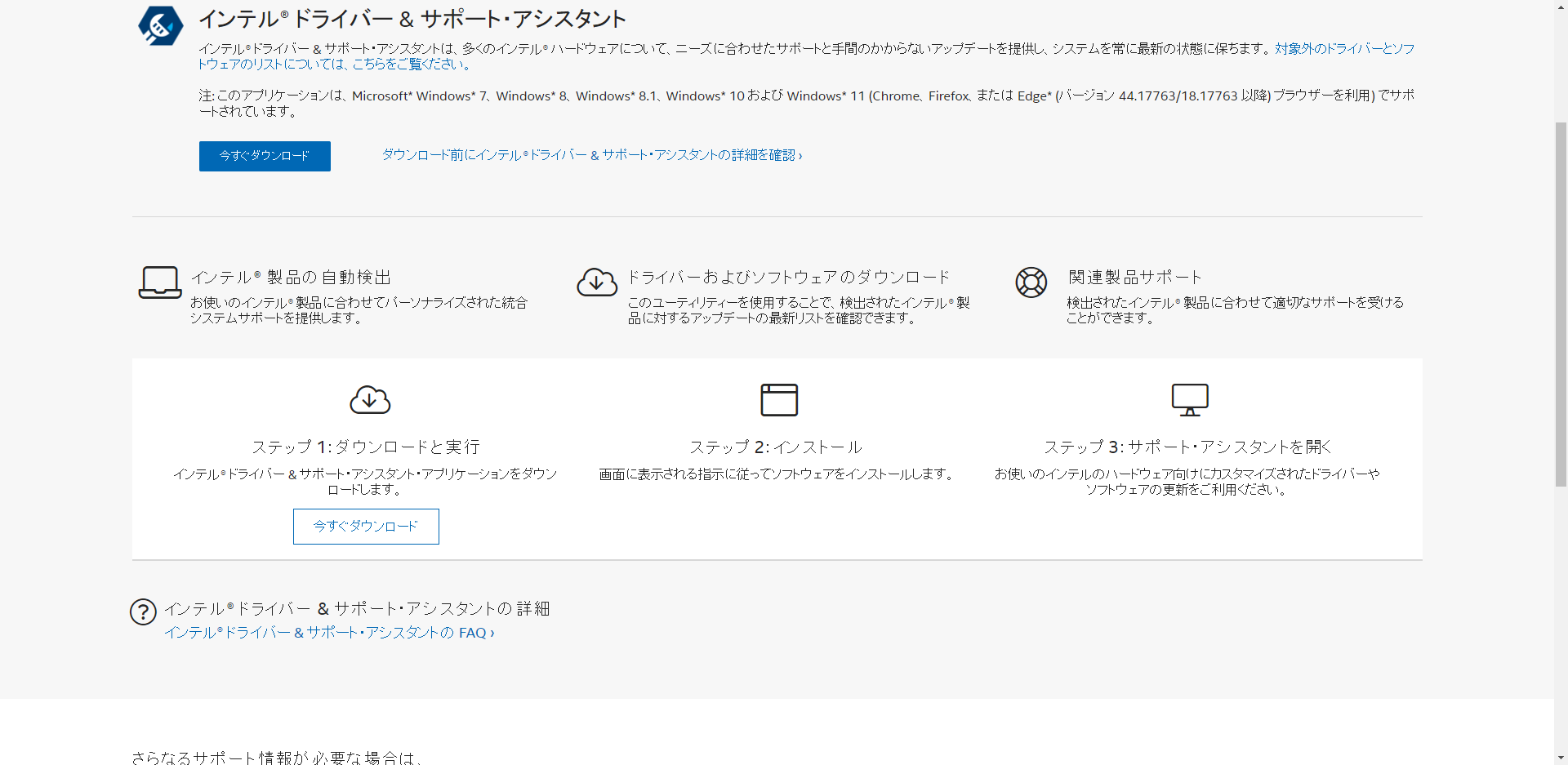Screen dimensions: 1568x765
Task: Click the heading インテル® 製品の自動検出
Action: tap(291, 278)
